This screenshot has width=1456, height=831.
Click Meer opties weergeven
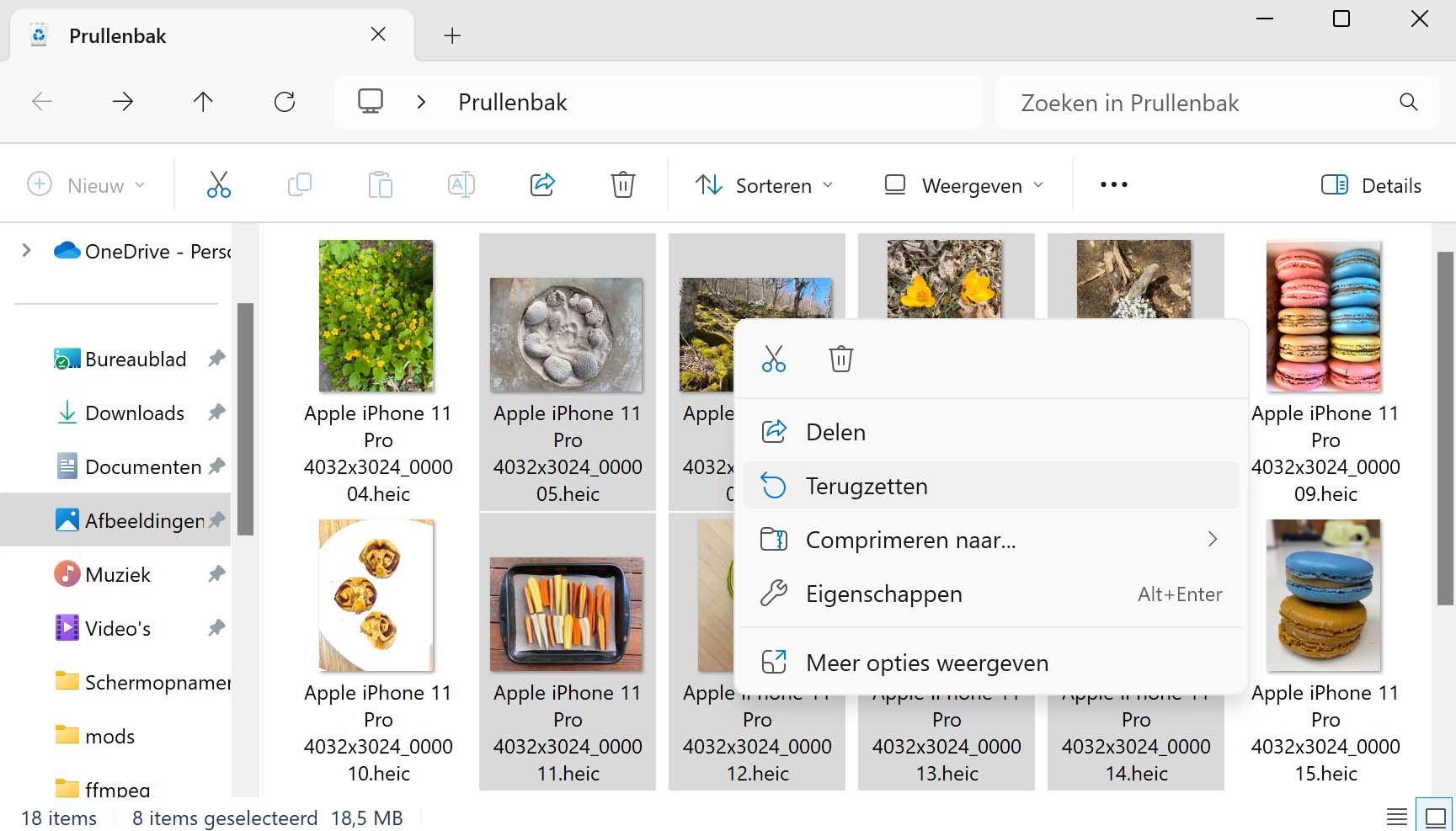[x=926, y=663]
